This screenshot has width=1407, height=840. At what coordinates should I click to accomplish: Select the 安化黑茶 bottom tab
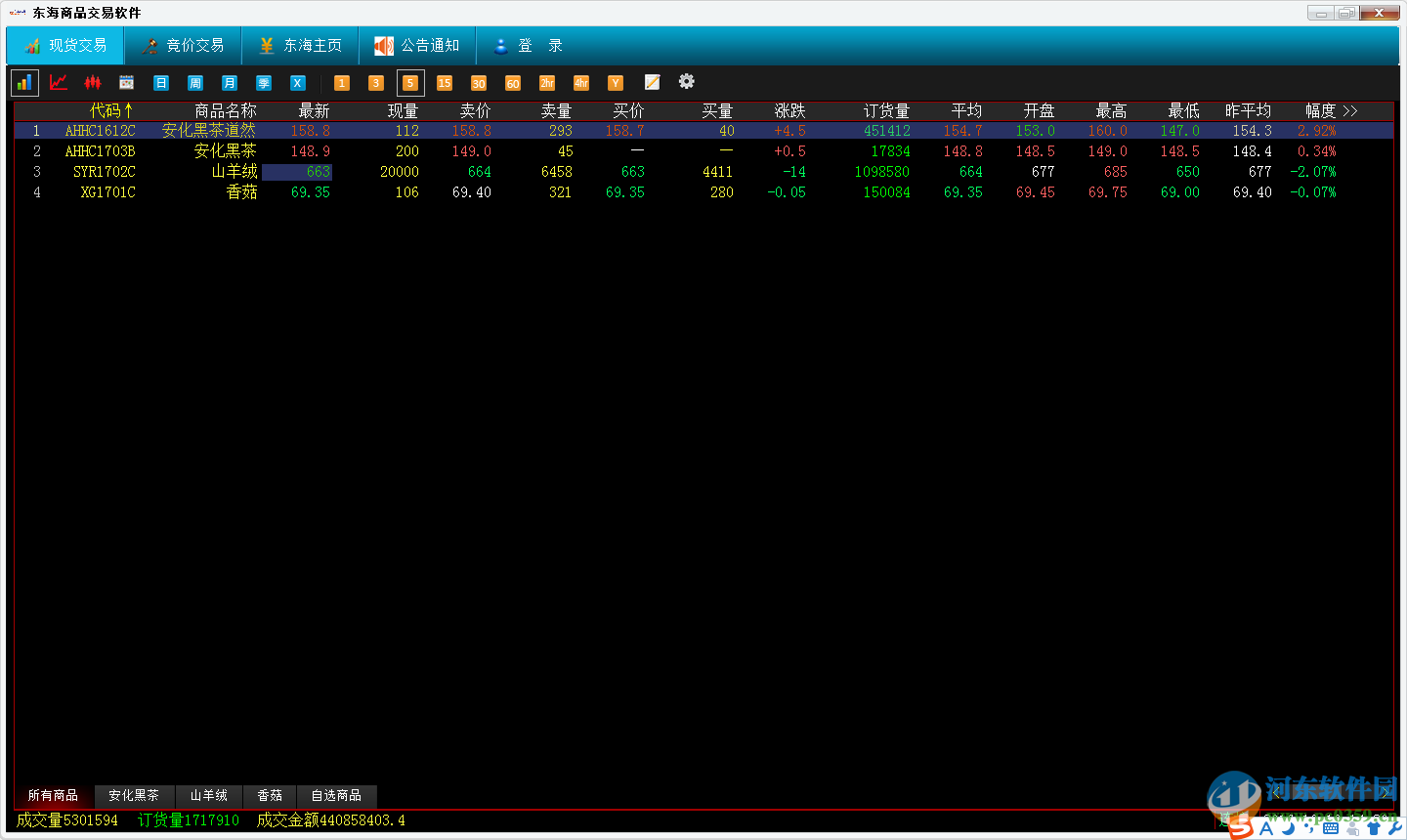pos(134,796)
